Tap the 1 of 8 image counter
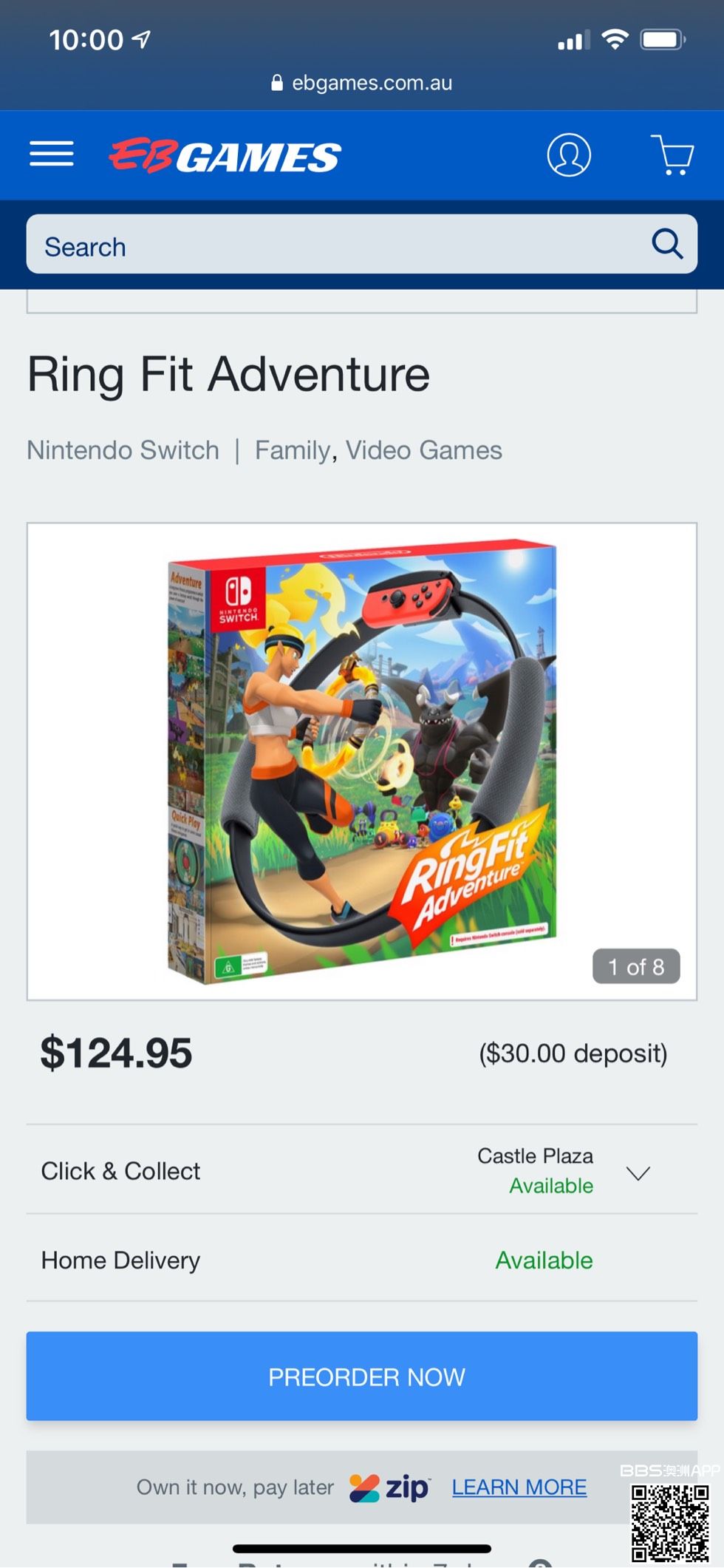Viewport: 724px width, 1568px height. 636,967
